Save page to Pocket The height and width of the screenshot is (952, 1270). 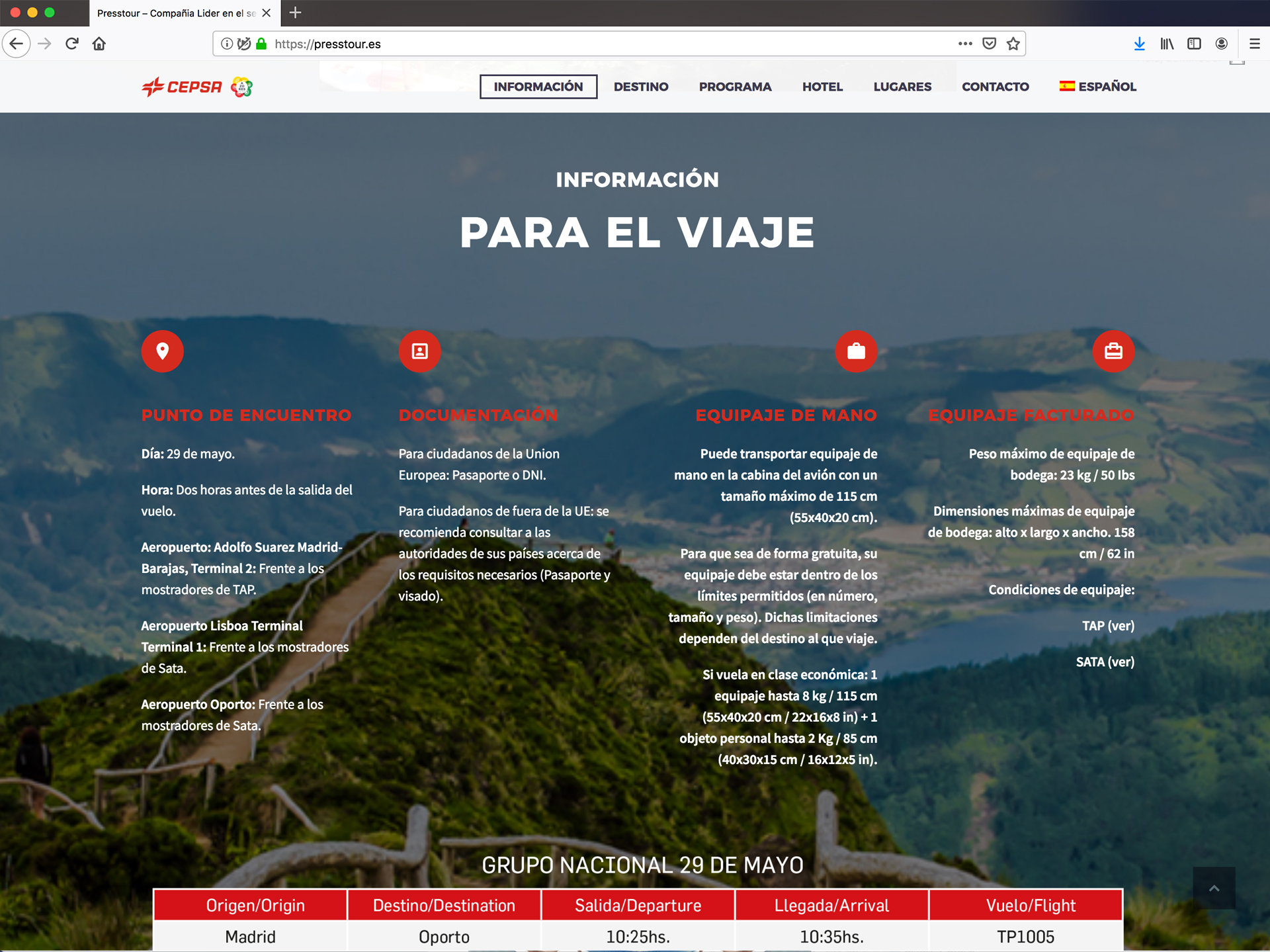[989, 44]
